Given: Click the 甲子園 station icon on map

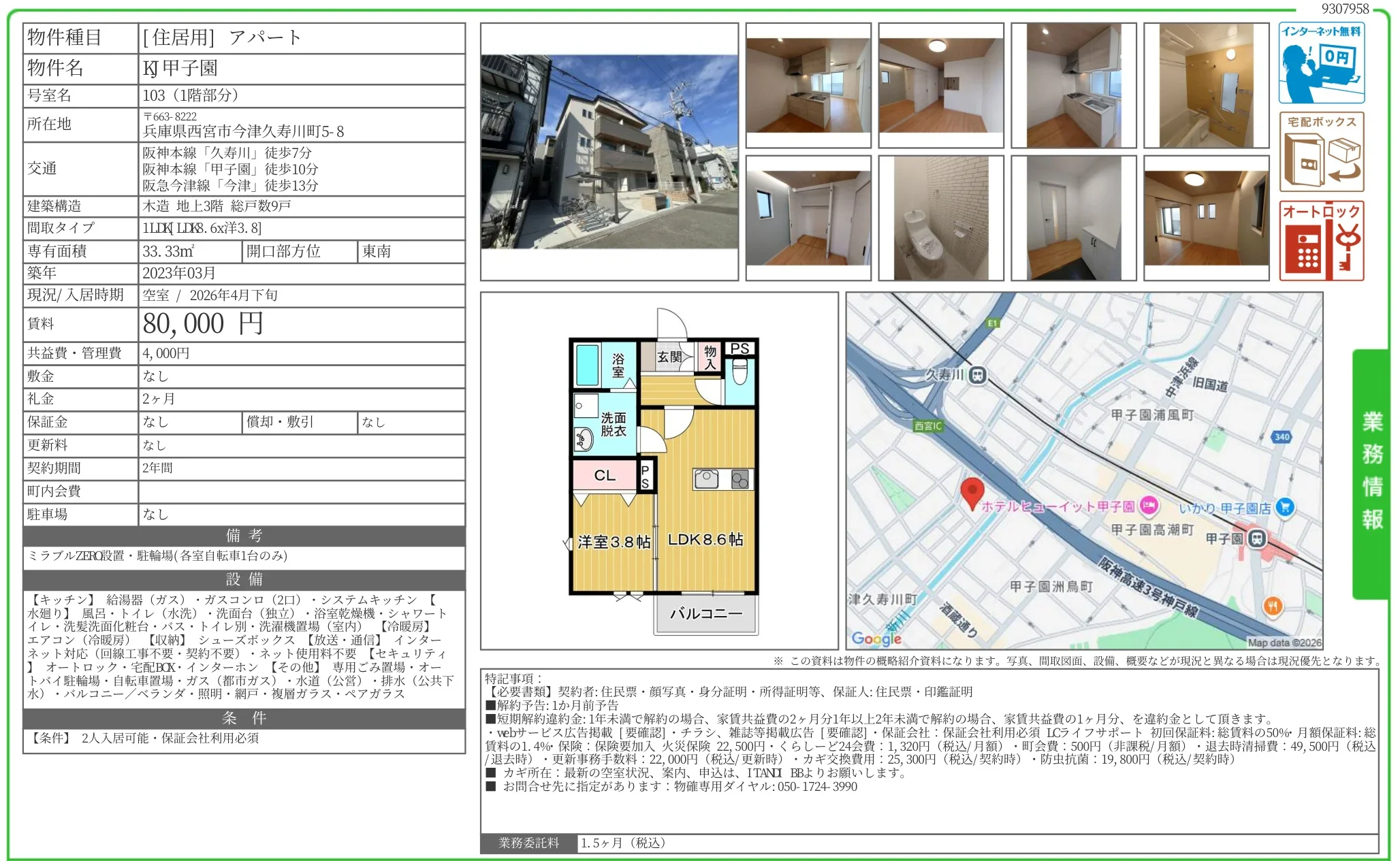Looking at the screenshot, I should click(1257, 538).
